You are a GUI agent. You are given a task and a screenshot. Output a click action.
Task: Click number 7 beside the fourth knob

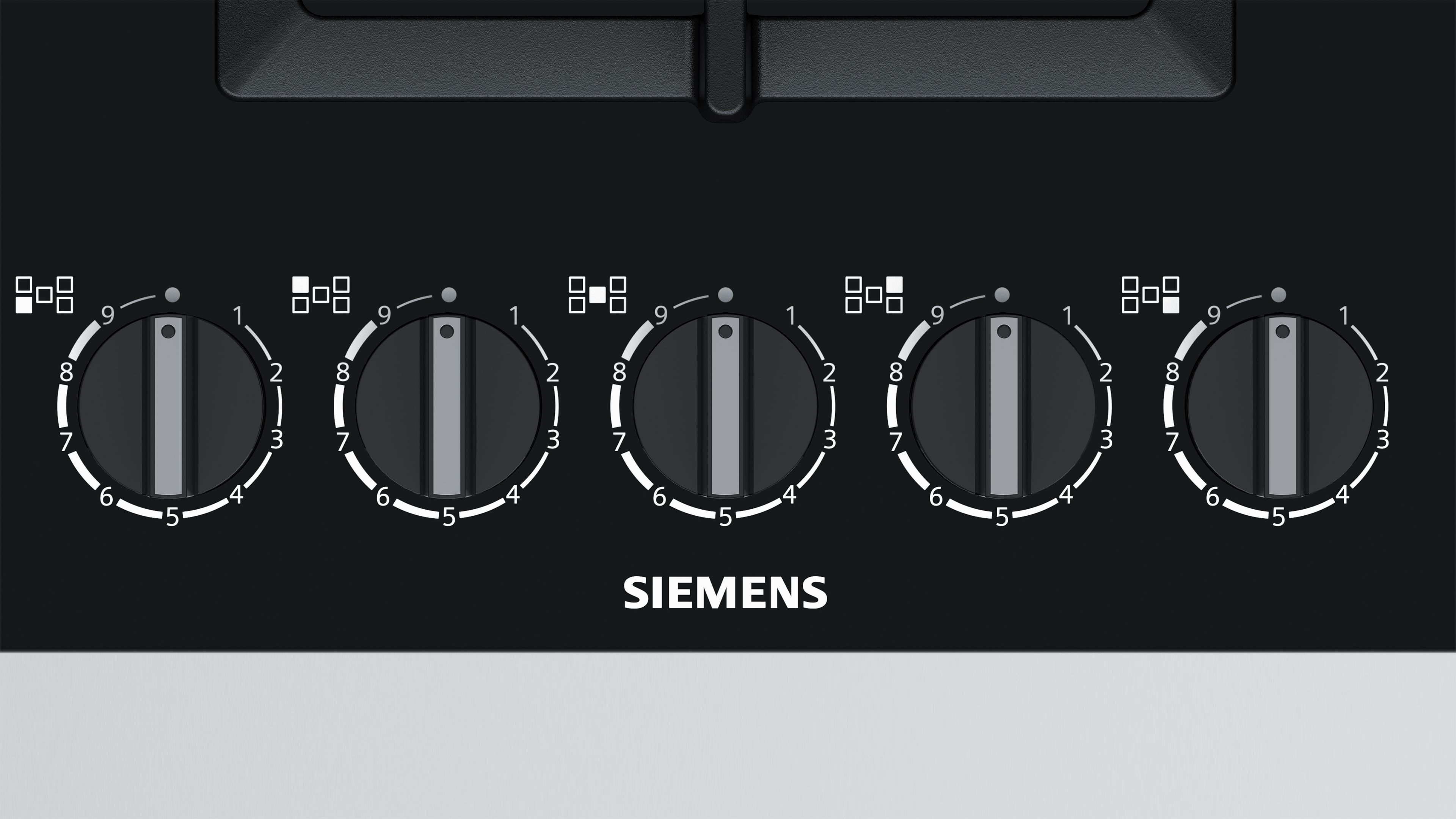[895, 441]
